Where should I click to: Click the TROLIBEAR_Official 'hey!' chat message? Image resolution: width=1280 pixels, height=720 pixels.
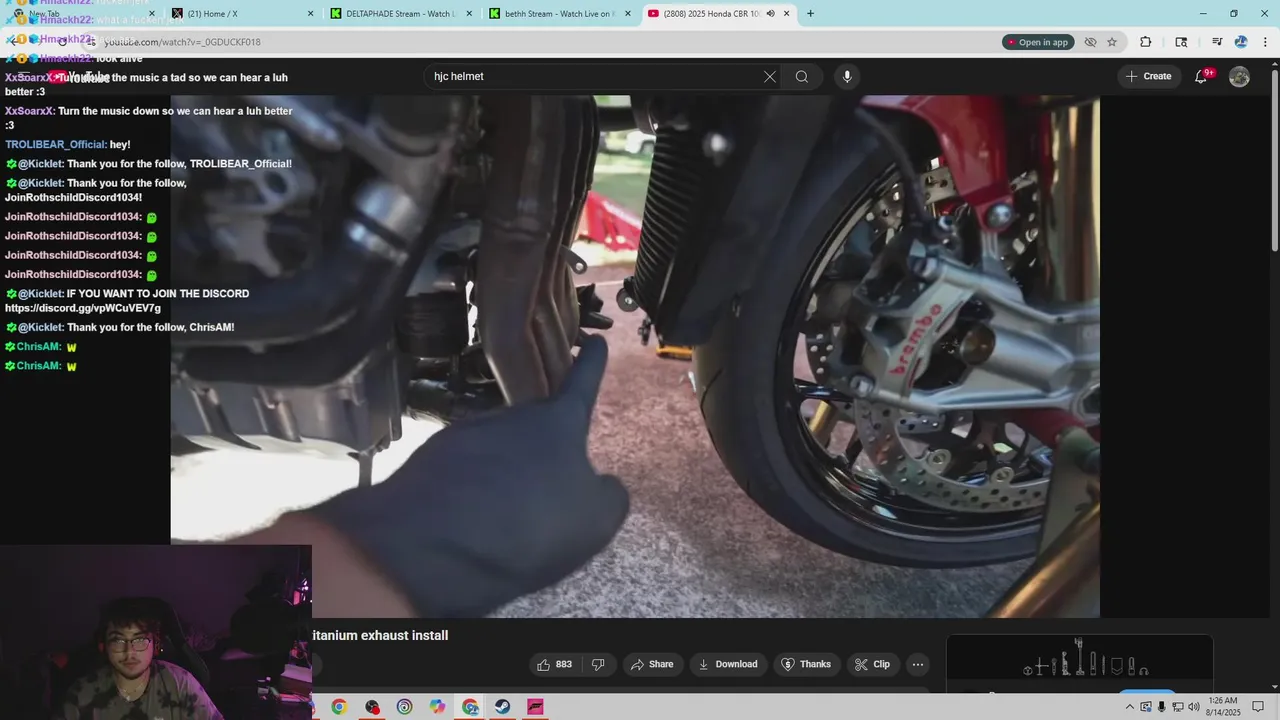[68, 145]
